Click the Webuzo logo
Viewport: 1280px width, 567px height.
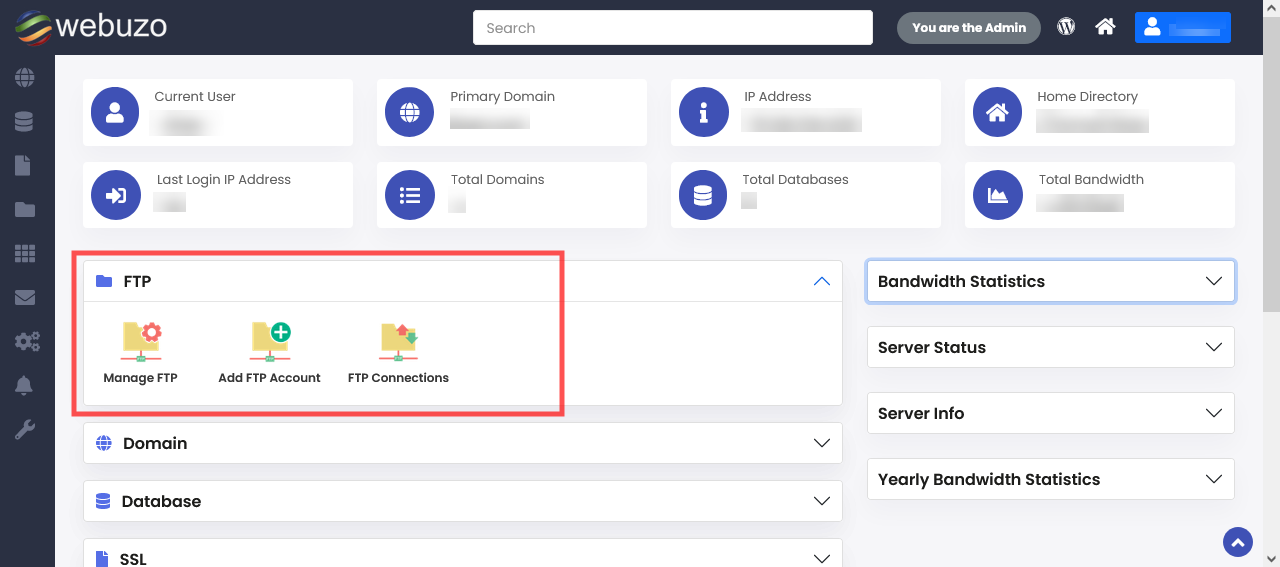coord(90,27)
